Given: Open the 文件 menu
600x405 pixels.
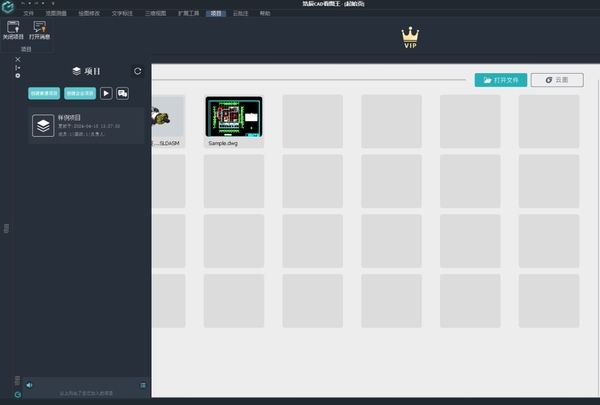Looking at the screenshot, I should click(x=28, y=13).
